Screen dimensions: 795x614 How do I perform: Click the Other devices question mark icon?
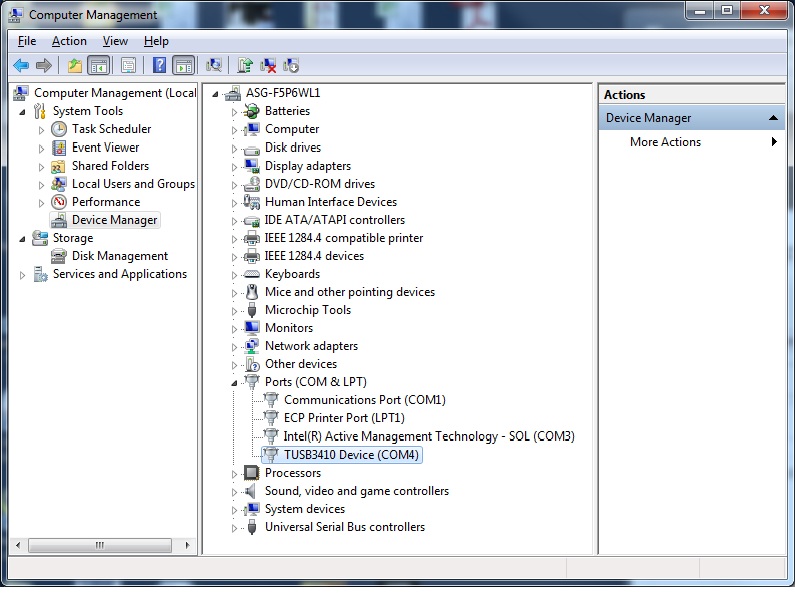click(x=251, y=364)
